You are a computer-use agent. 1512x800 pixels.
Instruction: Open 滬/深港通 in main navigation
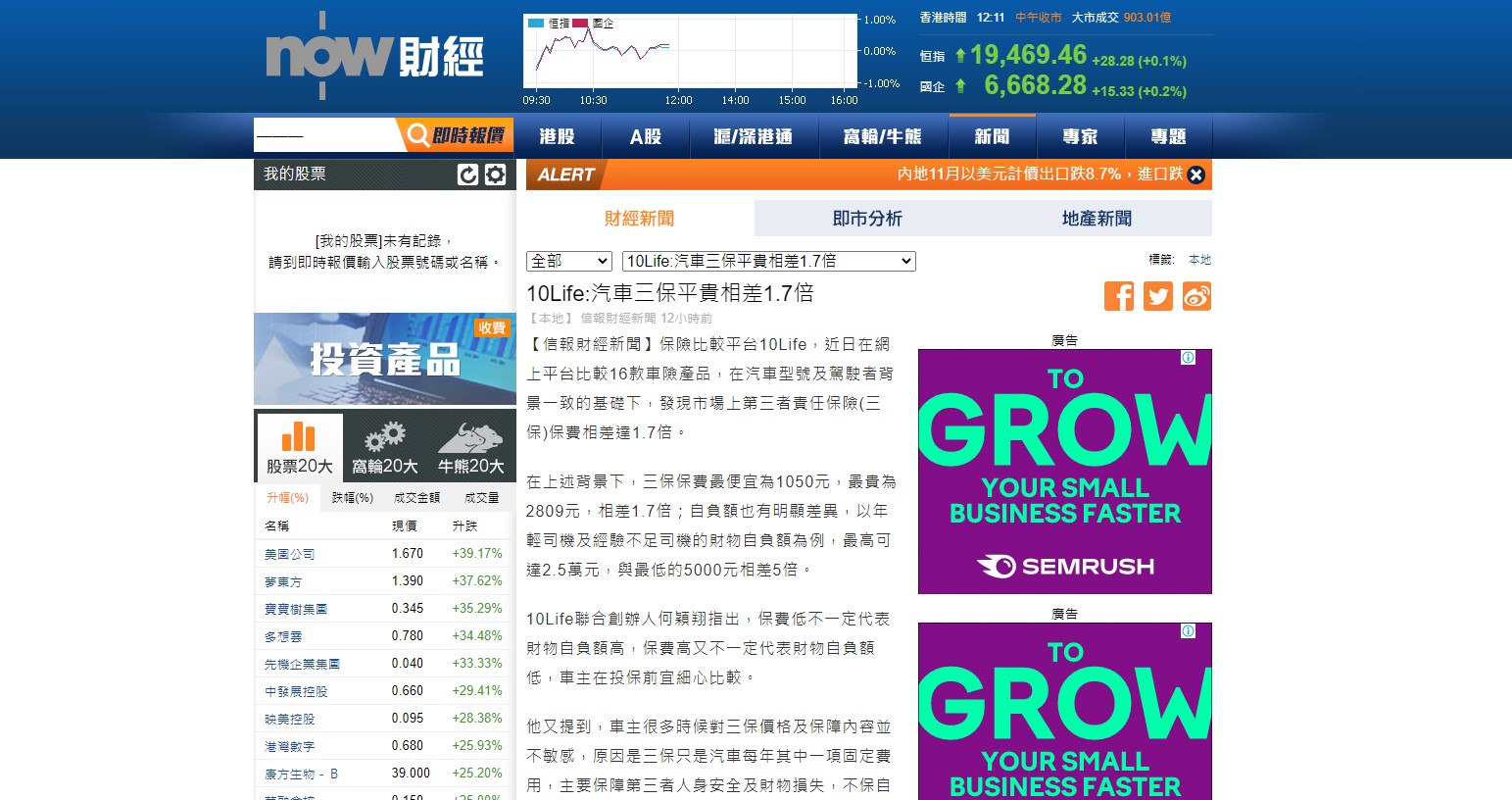point(755,136)
